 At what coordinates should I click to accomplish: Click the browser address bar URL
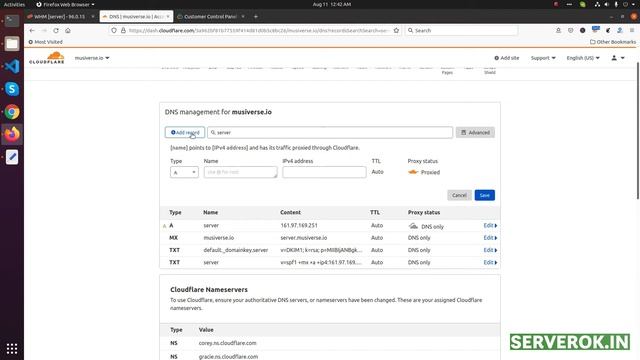[258, 31]
